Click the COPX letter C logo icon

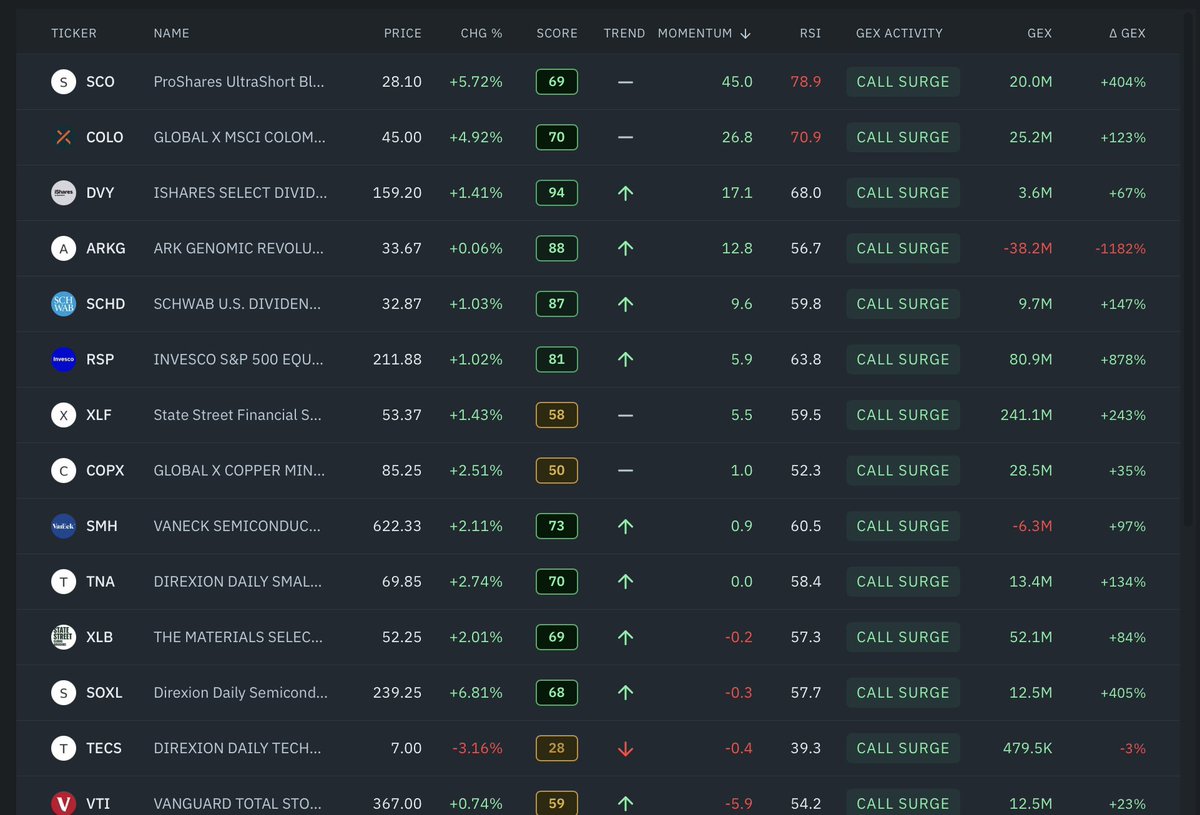pyautogui.click(x=64, y=470)
